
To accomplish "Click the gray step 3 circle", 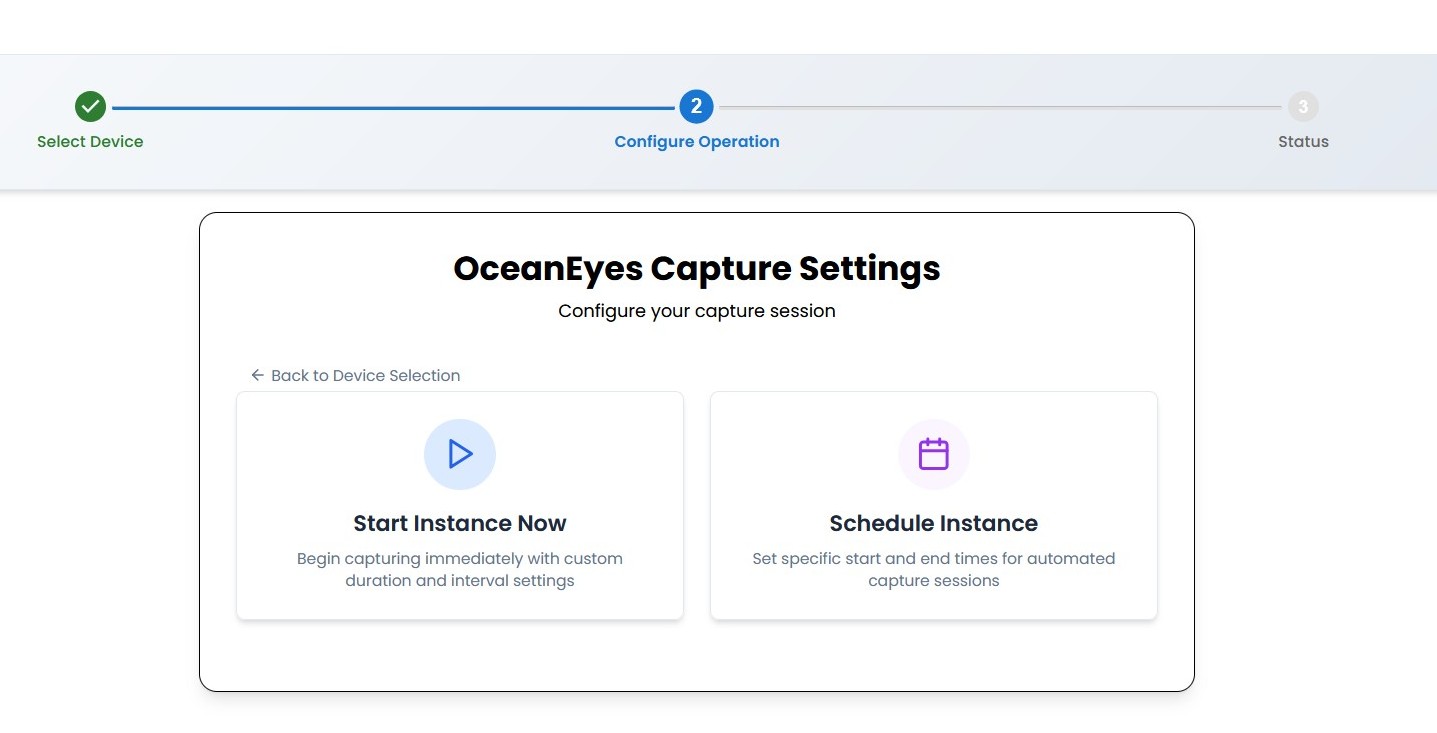I will point(1303,106).
